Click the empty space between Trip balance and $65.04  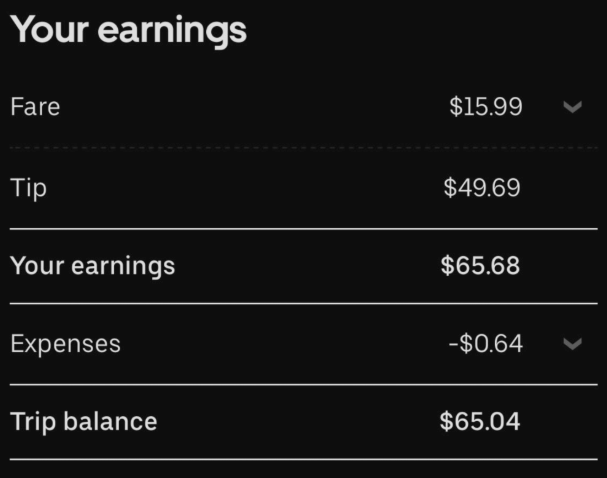click(x=300, y=421)
